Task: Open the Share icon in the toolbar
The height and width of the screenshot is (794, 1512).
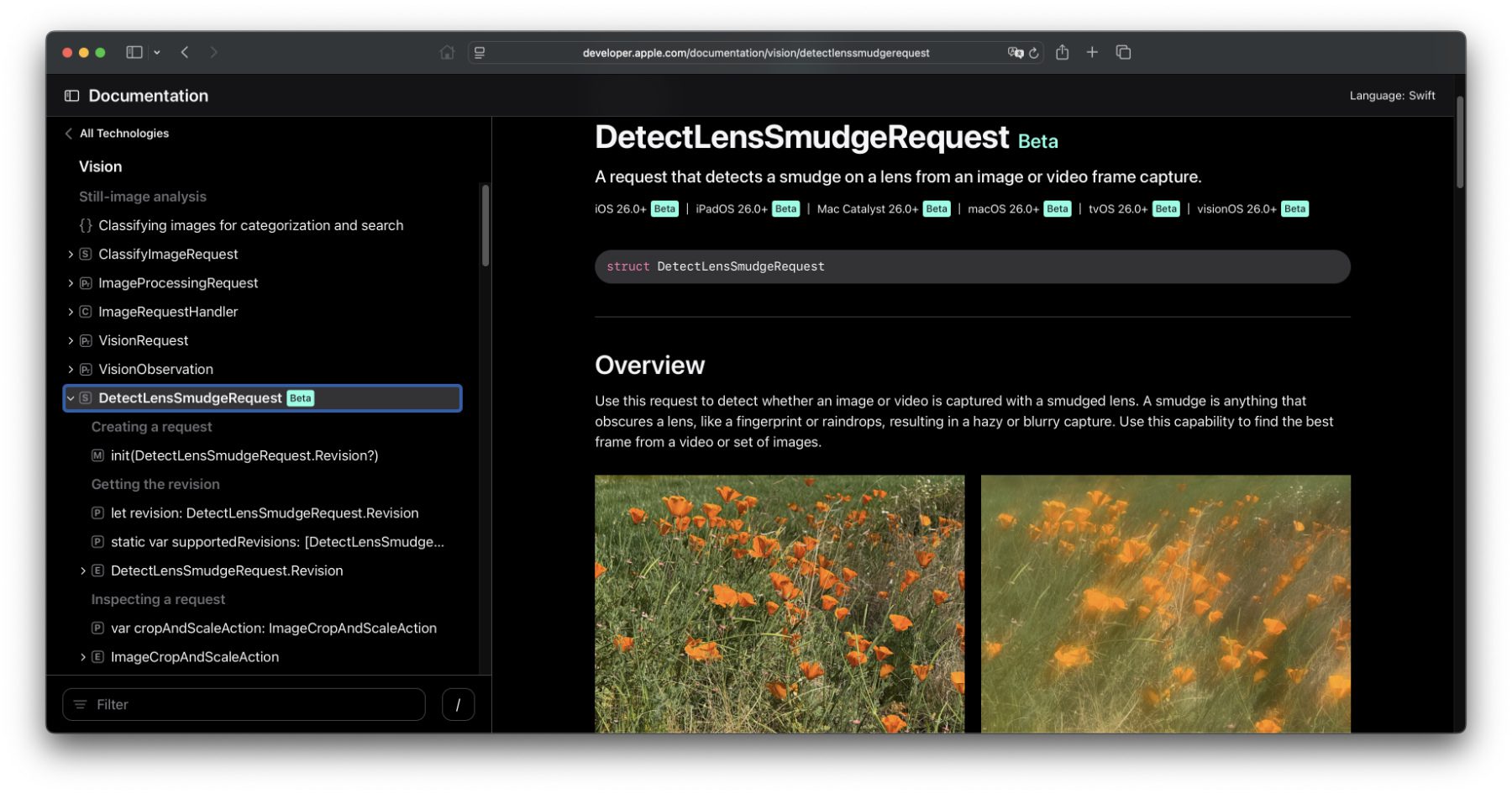Action: (1062, 52)
